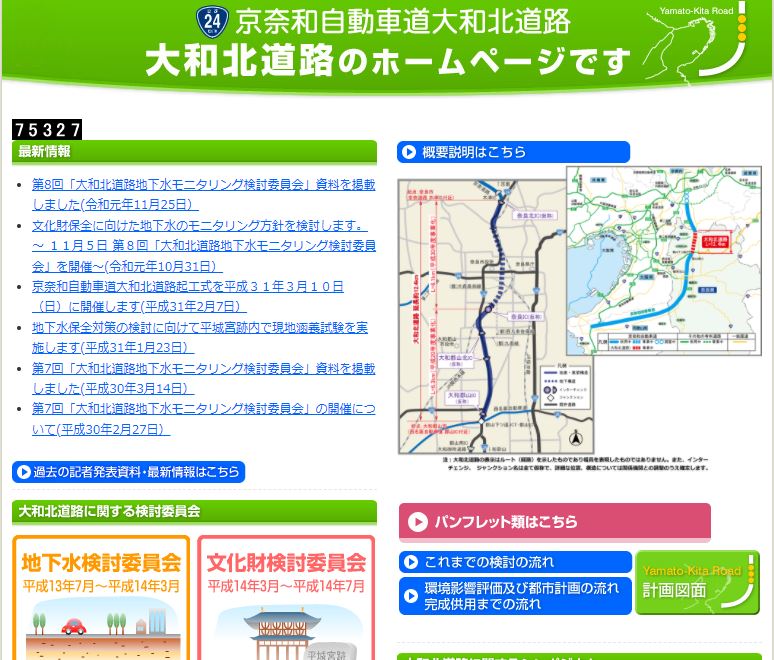Click arrow icon beside これまでの検討の流れ
This screenshot has height=660, width=774.
(410, 562)
